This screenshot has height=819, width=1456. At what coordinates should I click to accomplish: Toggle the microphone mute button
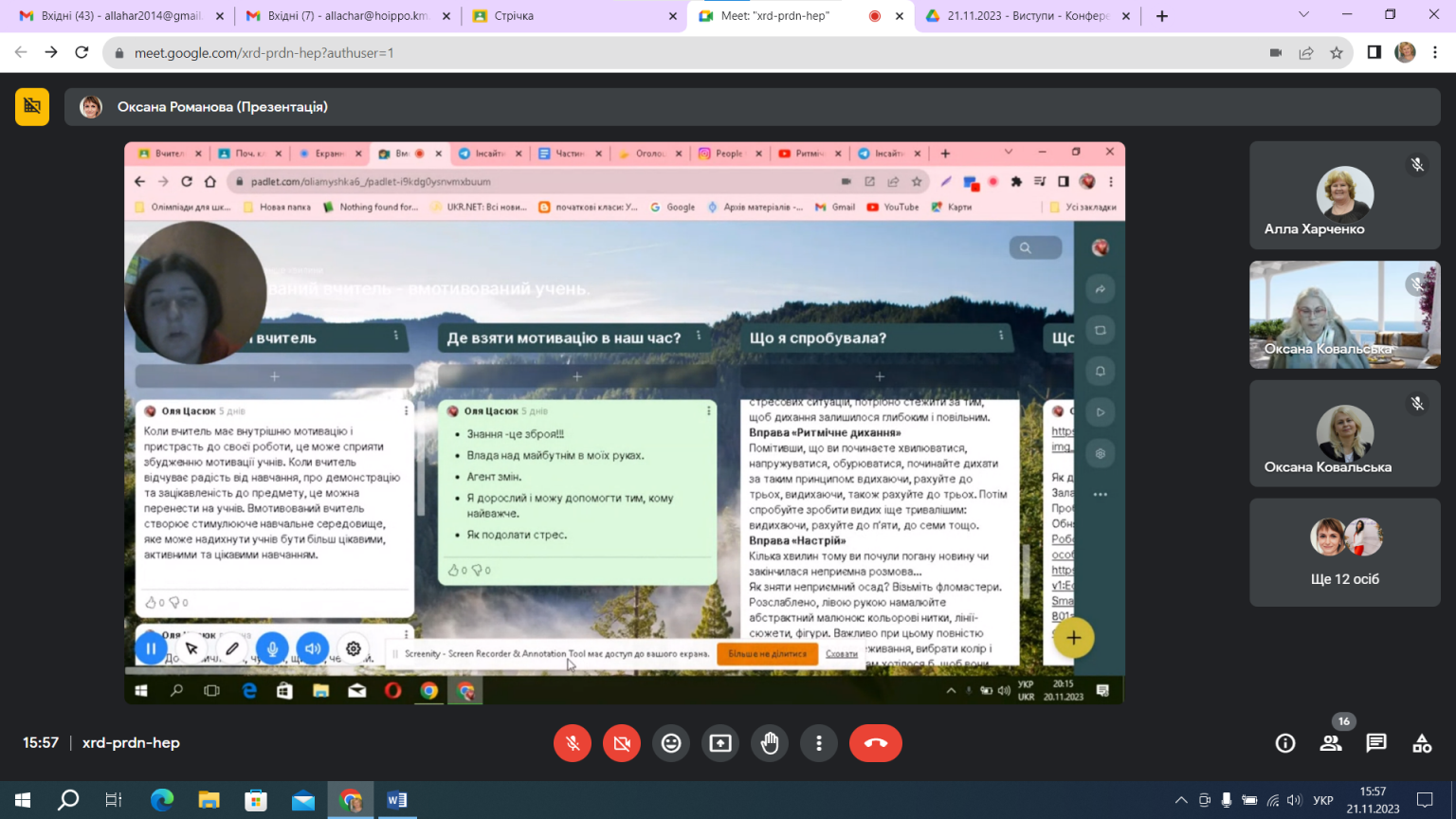[573, 743]
